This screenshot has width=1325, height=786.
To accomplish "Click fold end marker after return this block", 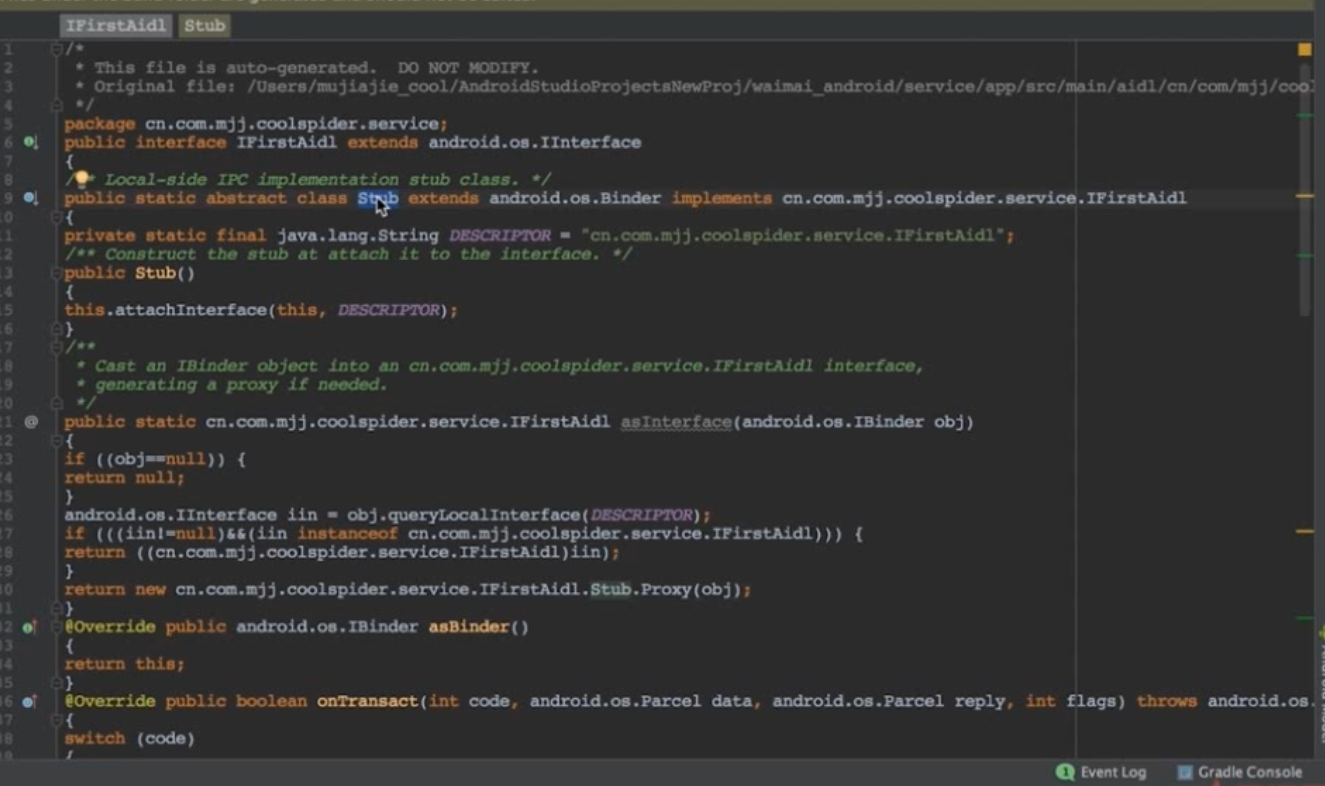I will tap(57, 683).
